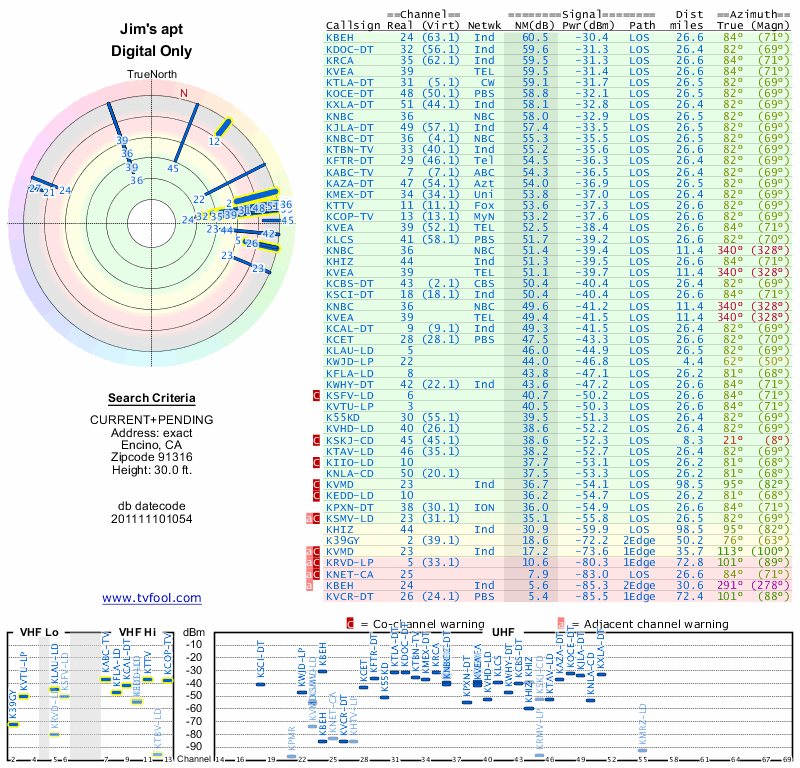Screen dimensions: 800x768
Task: Click the 'Callsign' column header
Action: coord(353,26)
